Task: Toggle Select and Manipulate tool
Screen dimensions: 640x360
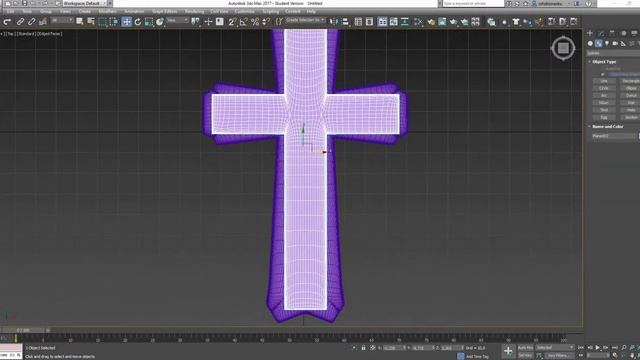Action: [x=209, y=22]
